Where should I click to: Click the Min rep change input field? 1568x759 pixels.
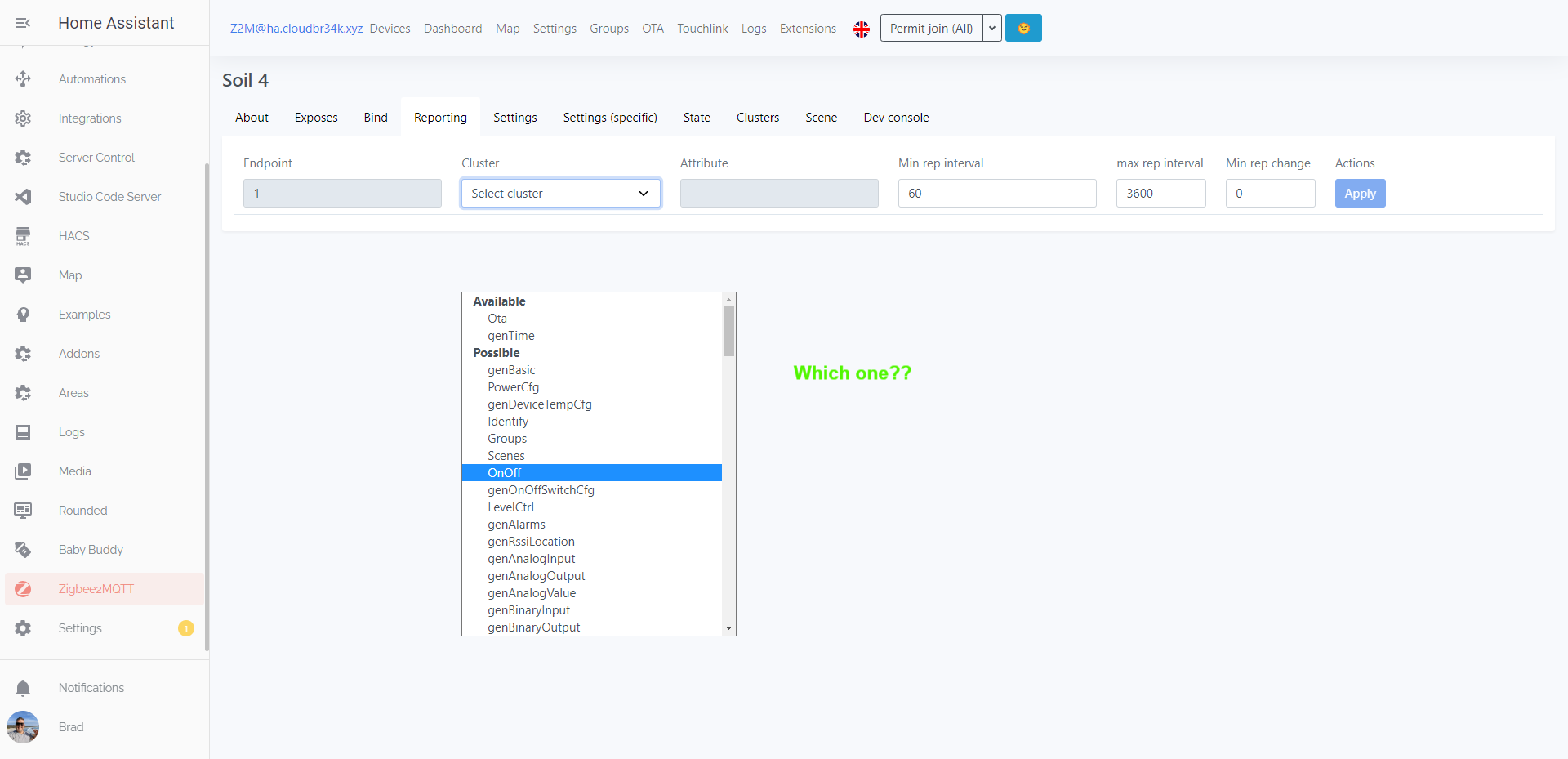[x=1269, y=193]
